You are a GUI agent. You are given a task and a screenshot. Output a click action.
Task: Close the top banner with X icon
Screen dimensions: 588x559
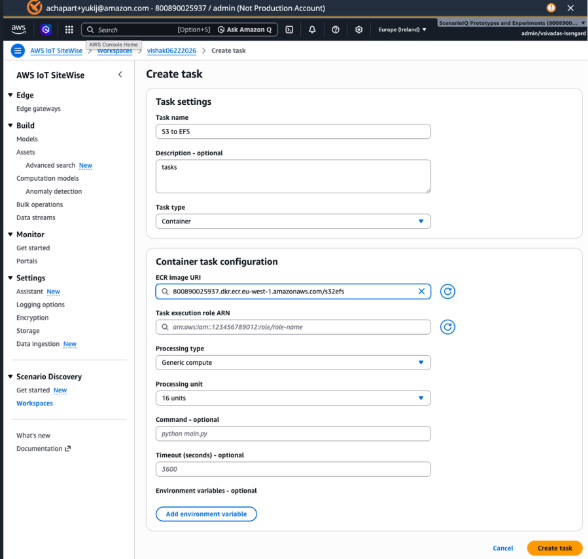(x=570, y=8)
